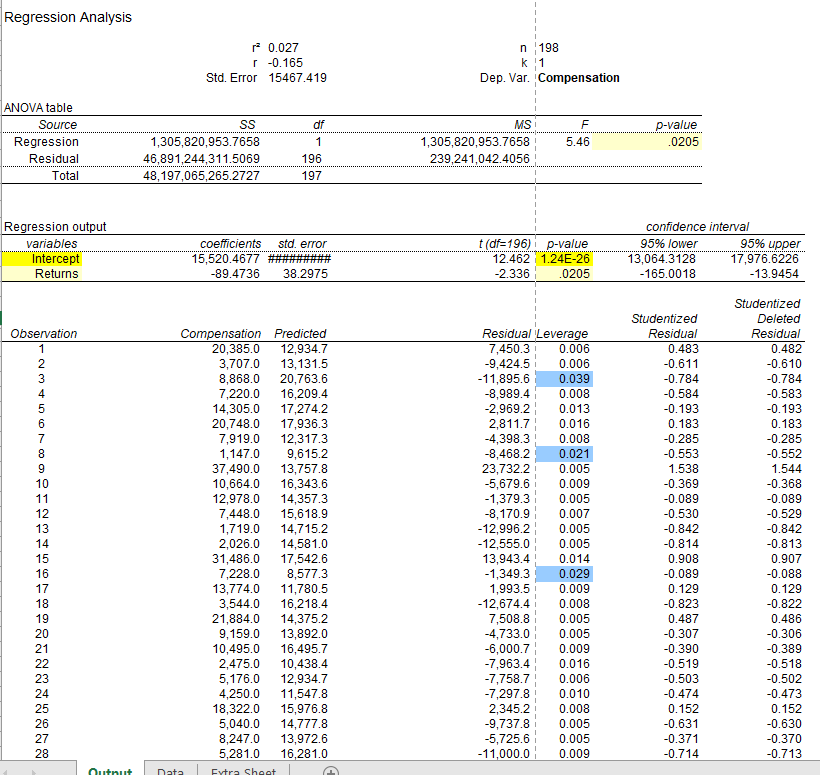Select the highlighted leverage value 0.039

(x=564, y=379)
